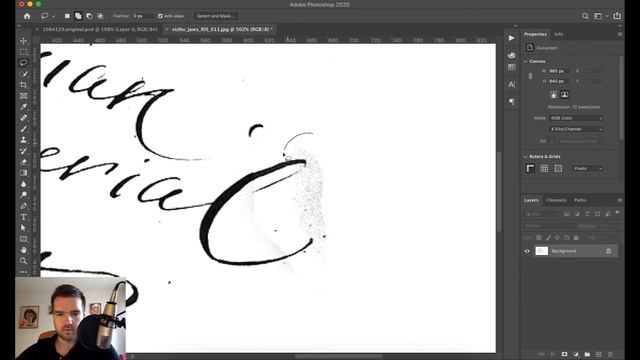Open the RGB Color mode dropdown

coord(576,118)
